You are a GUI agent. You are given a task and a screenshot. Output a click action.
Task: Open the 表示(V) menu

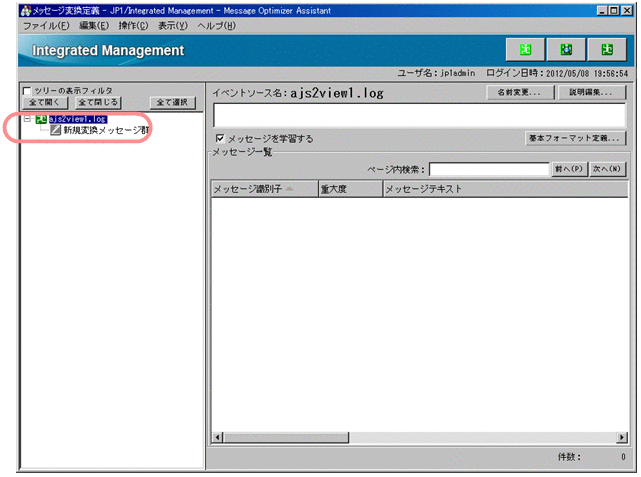point(173,26)
